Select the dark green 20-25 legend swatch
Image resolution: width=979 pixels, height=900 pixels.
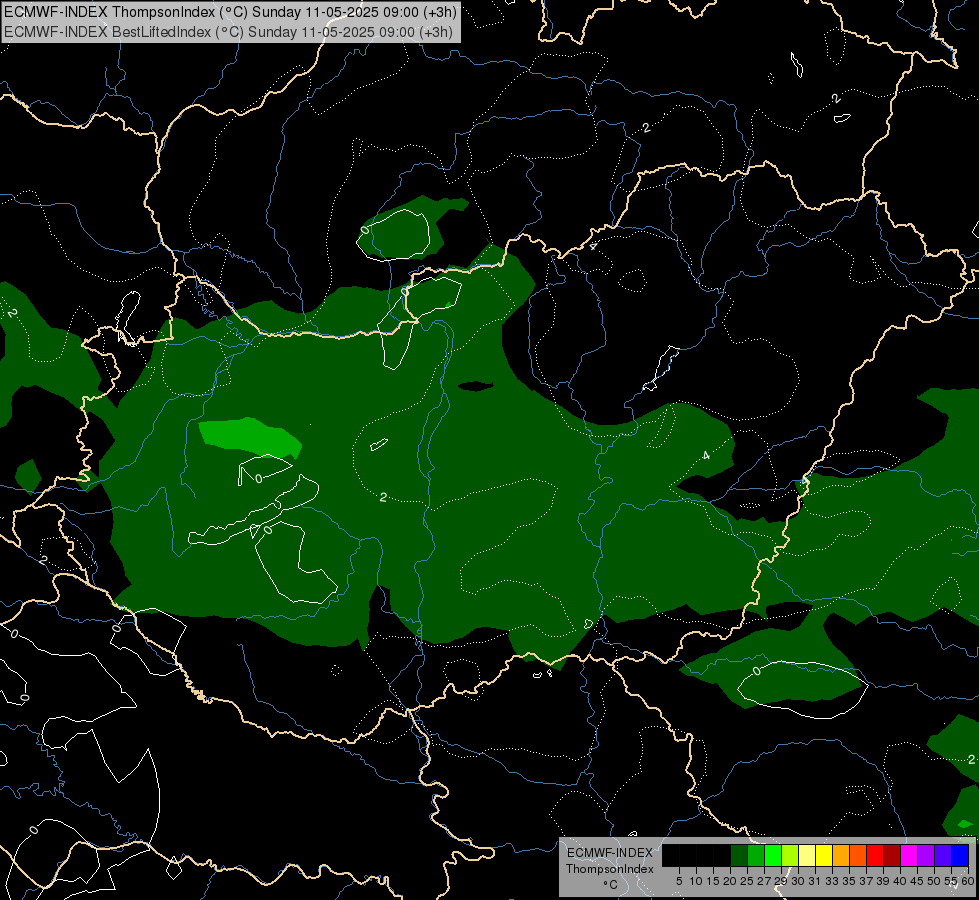(739, 856)
